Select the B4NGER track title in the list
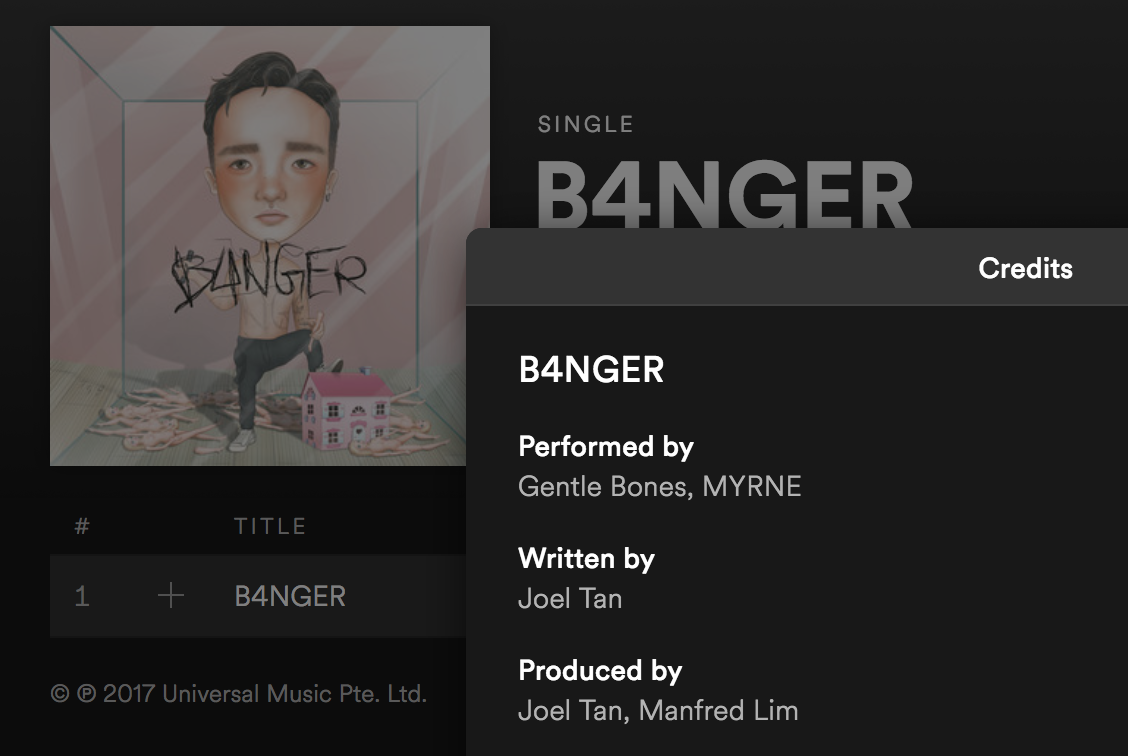1128x756 pixels. [290, 596]
